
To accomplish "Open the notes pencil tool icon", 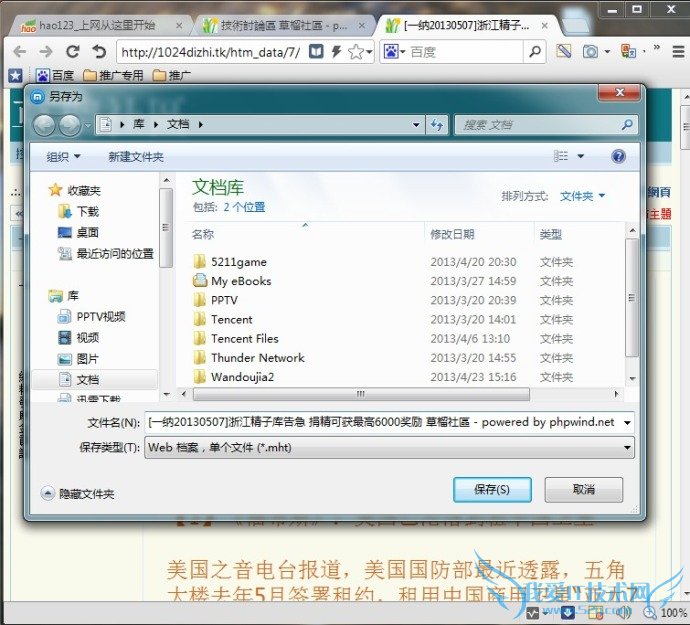I will tap(564, 51).
